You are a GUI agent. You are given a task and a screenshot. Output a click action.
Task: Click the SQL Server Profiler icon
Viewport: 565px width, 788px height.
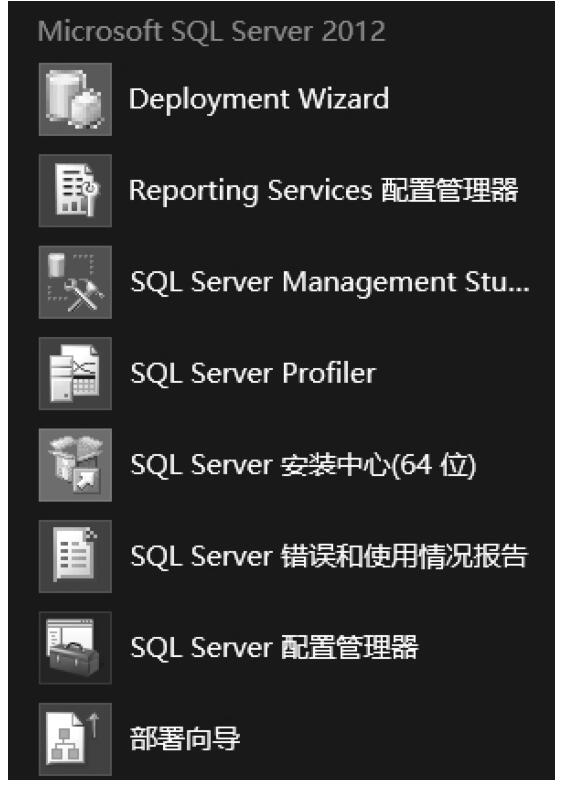click(x=75, y=373)
